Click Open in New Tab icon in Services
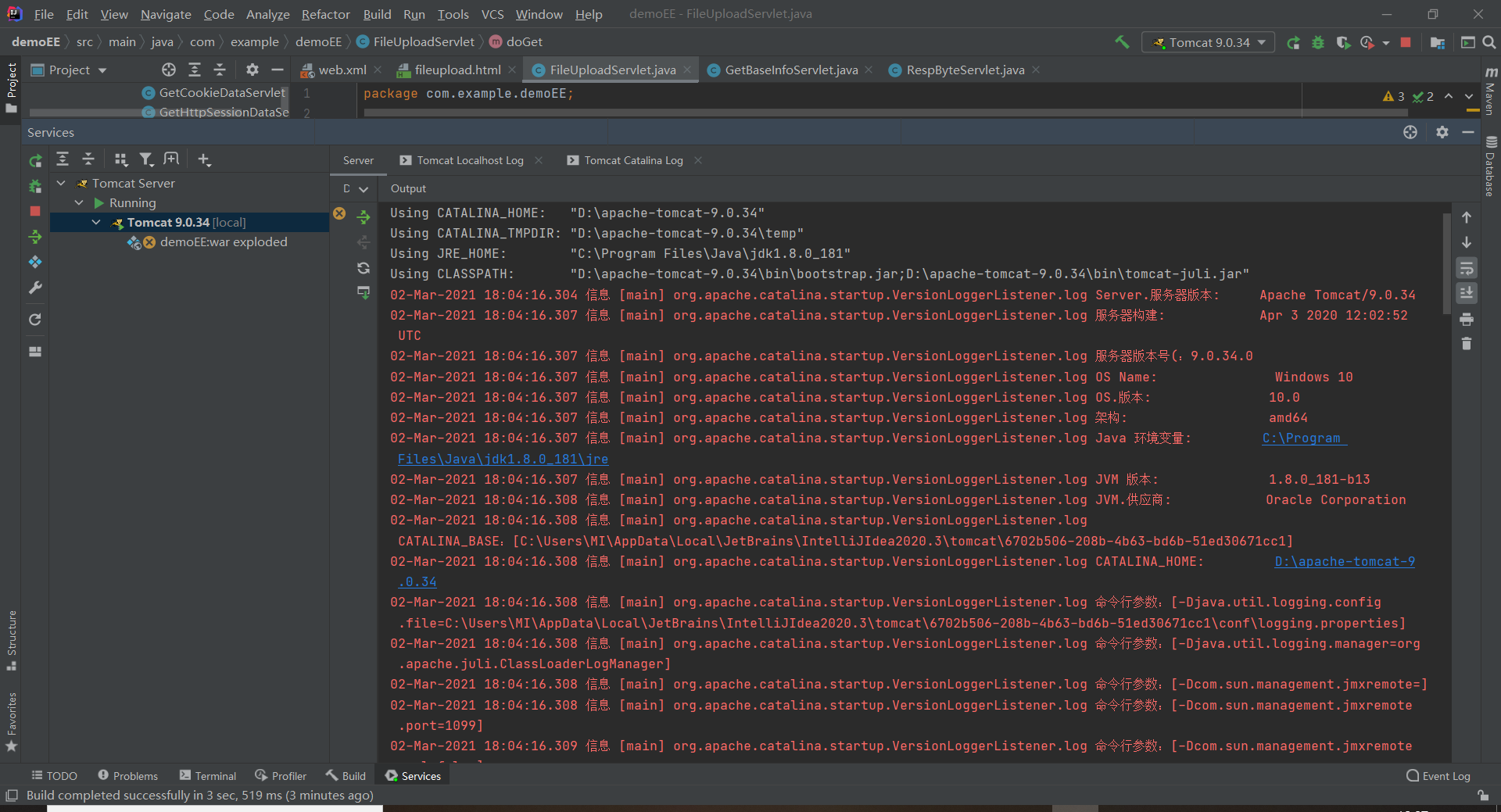 pyautogui.click(x=171, y=159)
